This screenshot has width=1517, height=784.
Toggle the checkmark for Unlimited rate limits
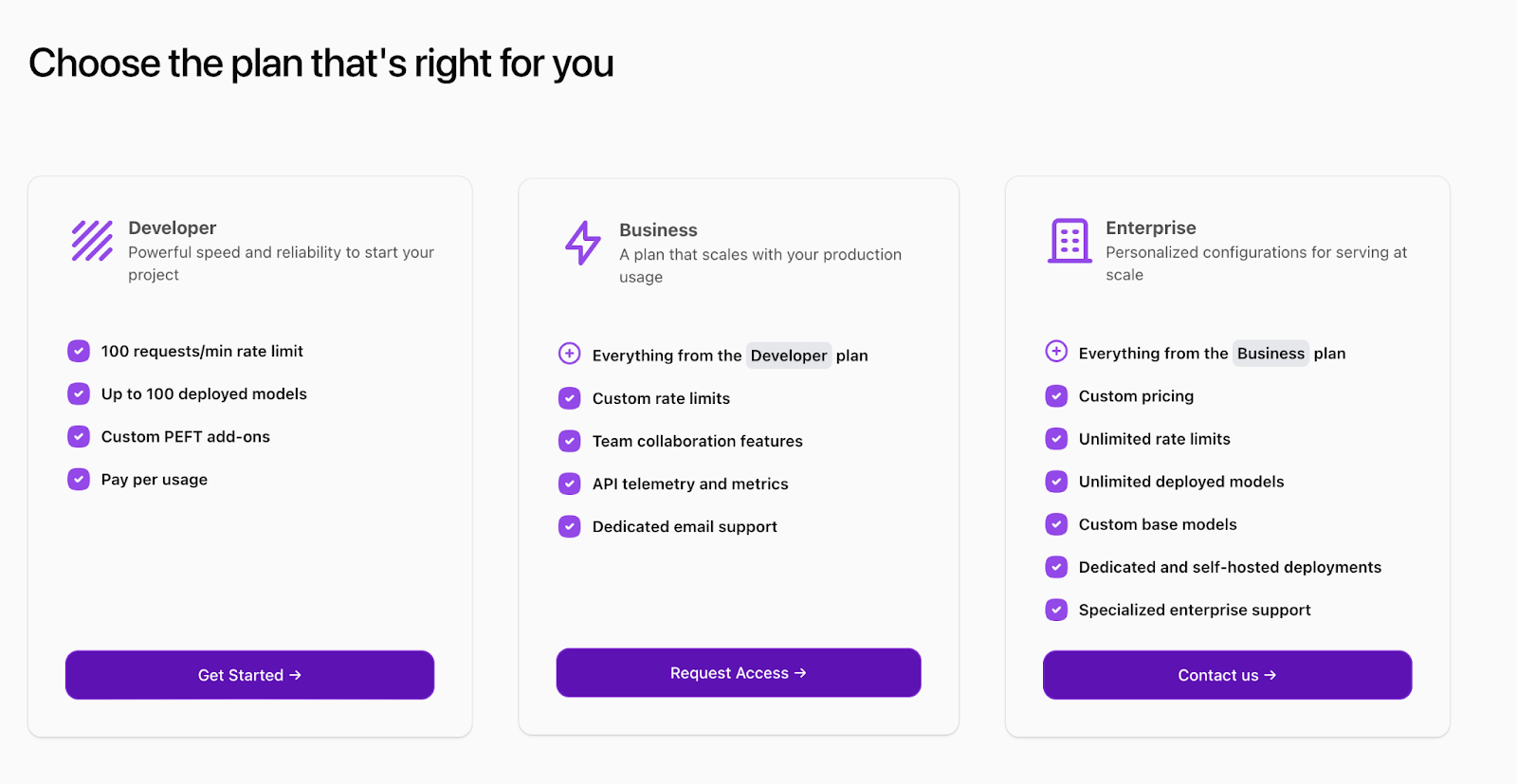coord(1055,438)
